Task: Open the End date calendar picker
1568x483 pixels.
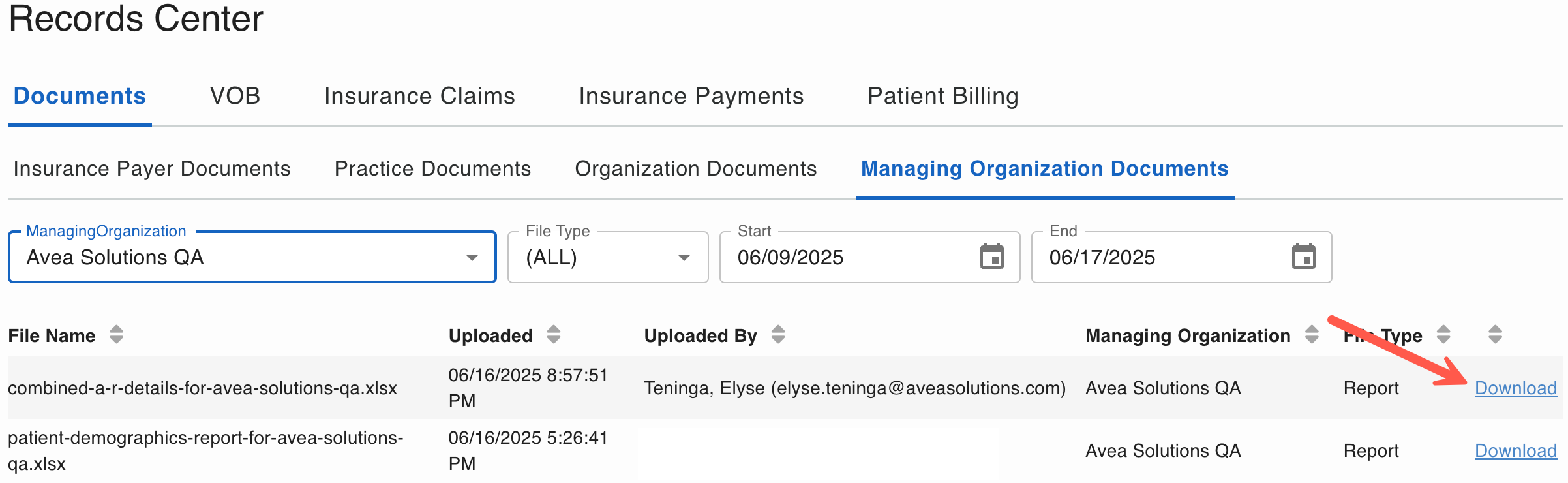Action: click(x=1303, y=257)
